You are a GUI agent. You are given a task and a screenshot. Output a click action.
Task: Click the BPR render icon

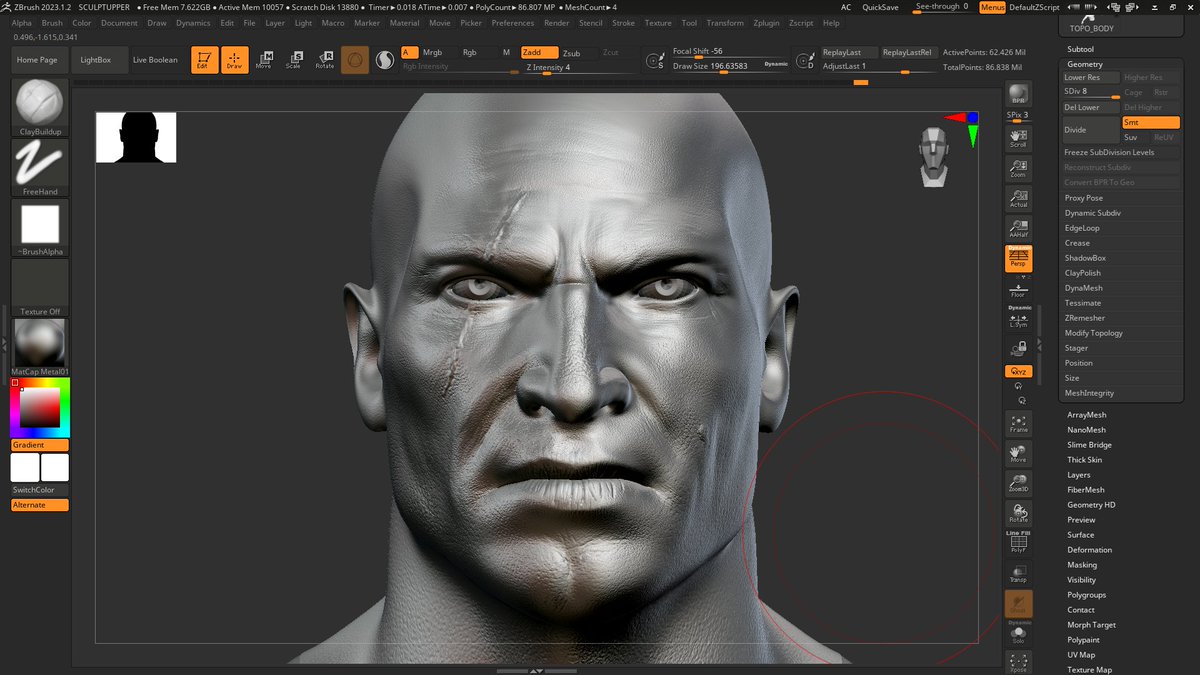(x=1018, y=94)
